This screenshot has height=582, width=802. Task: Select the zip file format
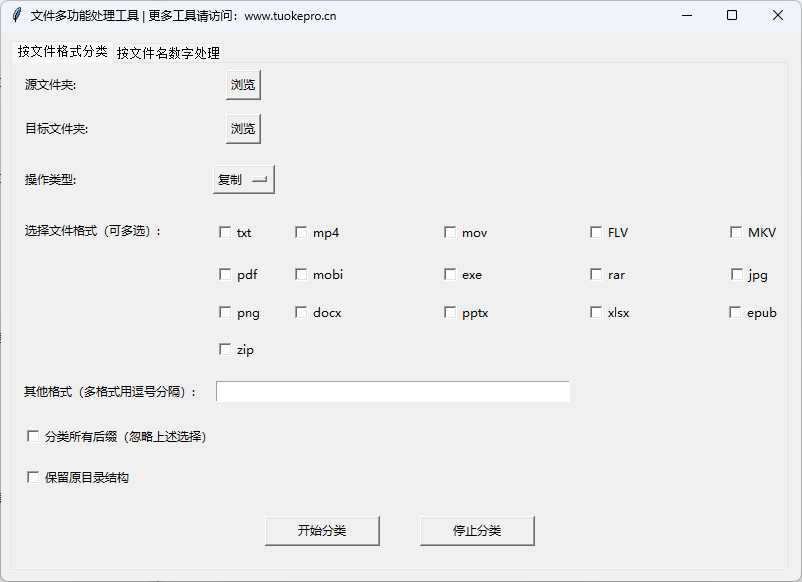tap(225, 349)
